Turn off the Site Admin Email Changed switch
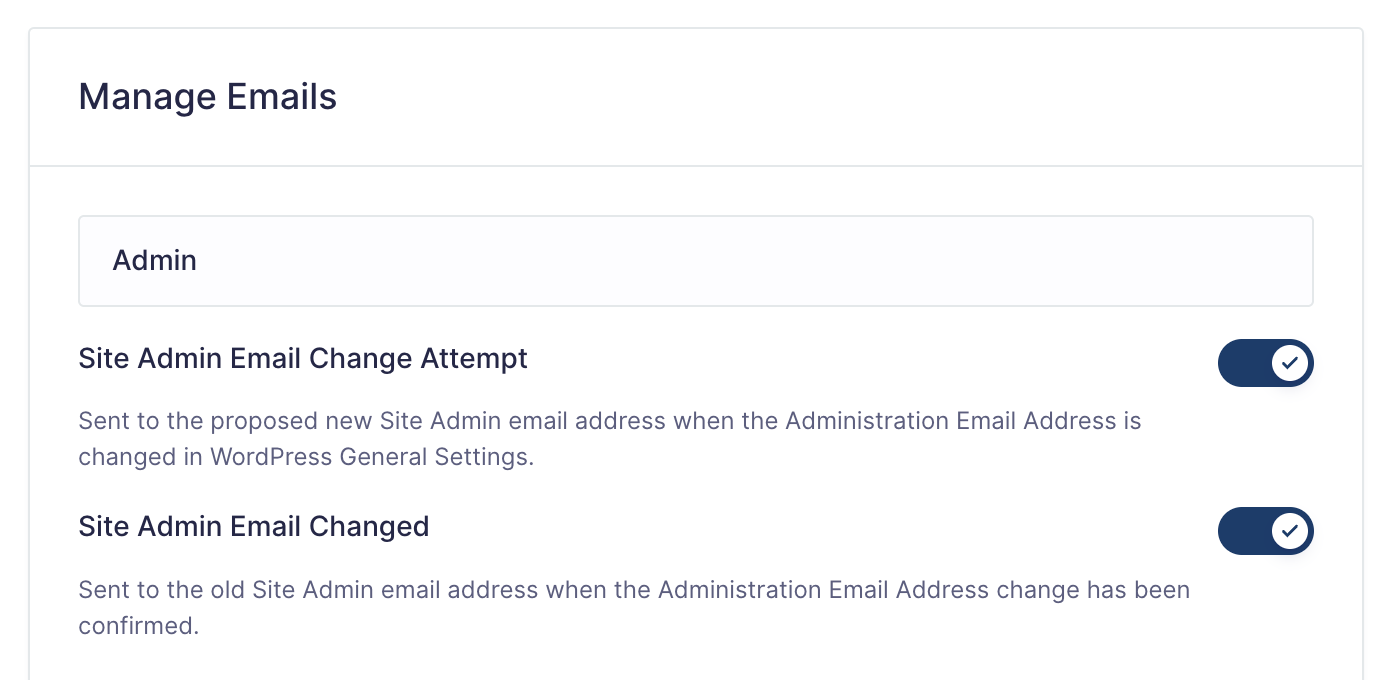 coord(1265,530)
